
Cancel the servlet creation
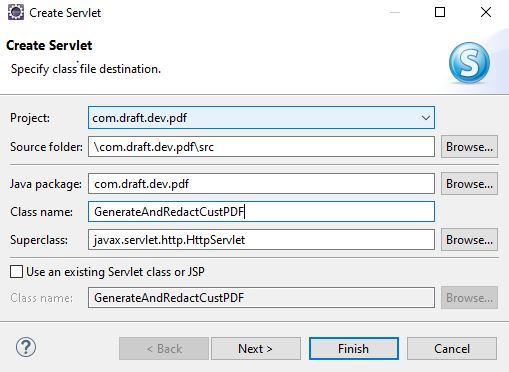(x=452, y=349)
